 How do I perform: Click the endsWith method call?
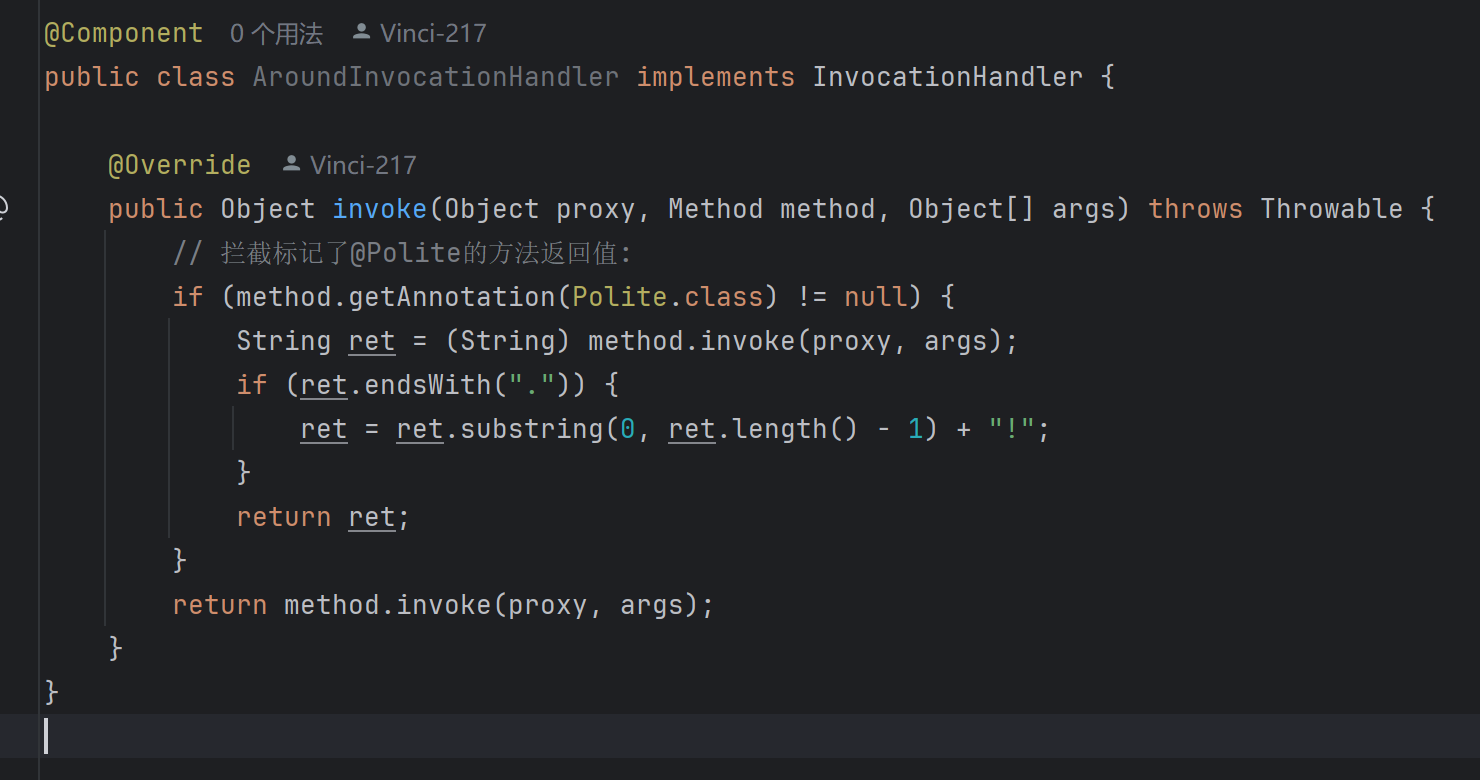pyautogui.click(x=428, y=385)
